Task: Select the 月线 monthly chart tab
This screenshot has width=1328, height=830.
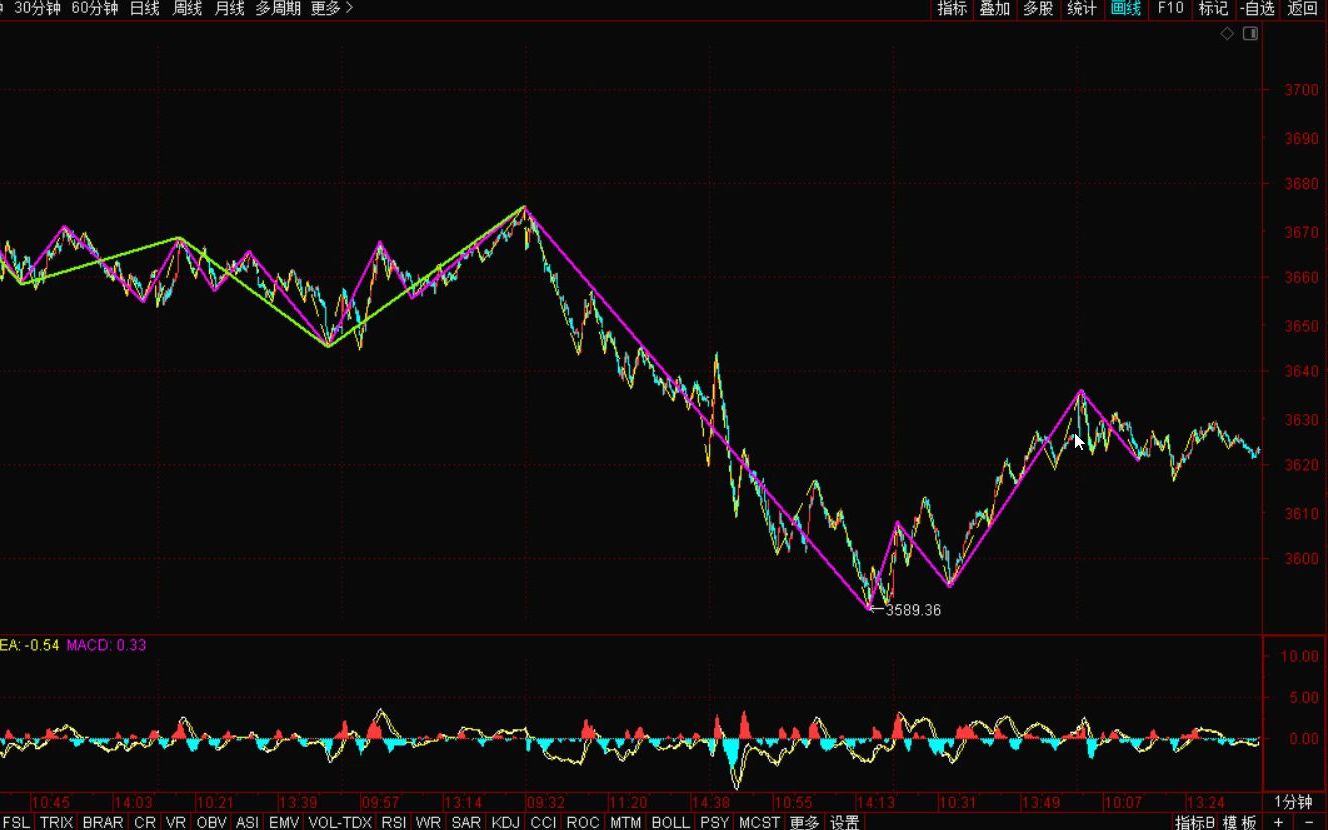Action: click(229, 8)
